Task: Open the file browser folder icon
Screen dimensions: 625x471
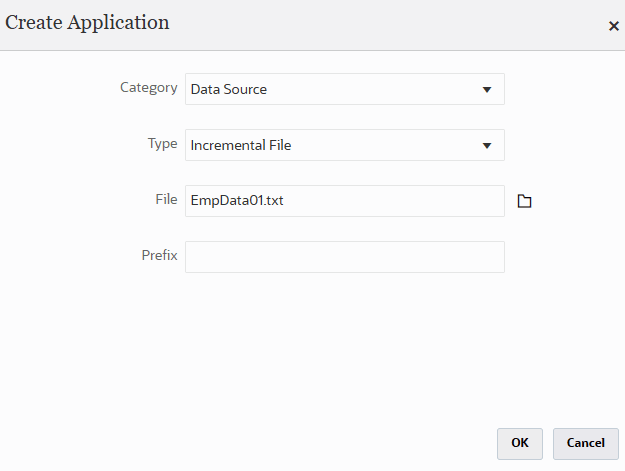Action: [524, 201]
